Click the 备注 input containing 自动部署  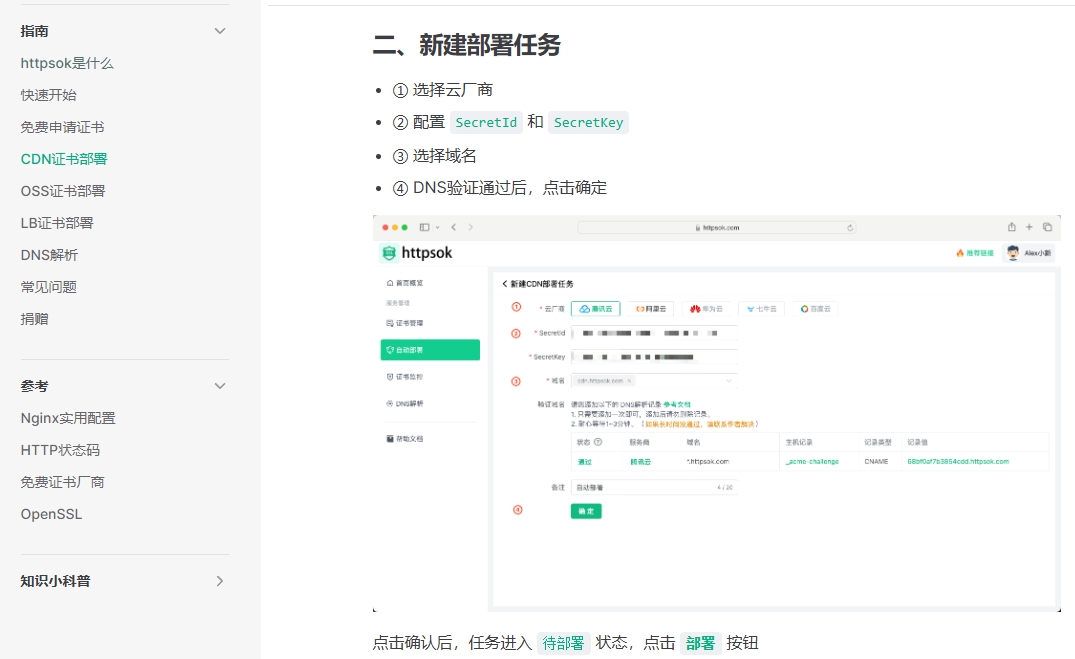pos(655,488)
